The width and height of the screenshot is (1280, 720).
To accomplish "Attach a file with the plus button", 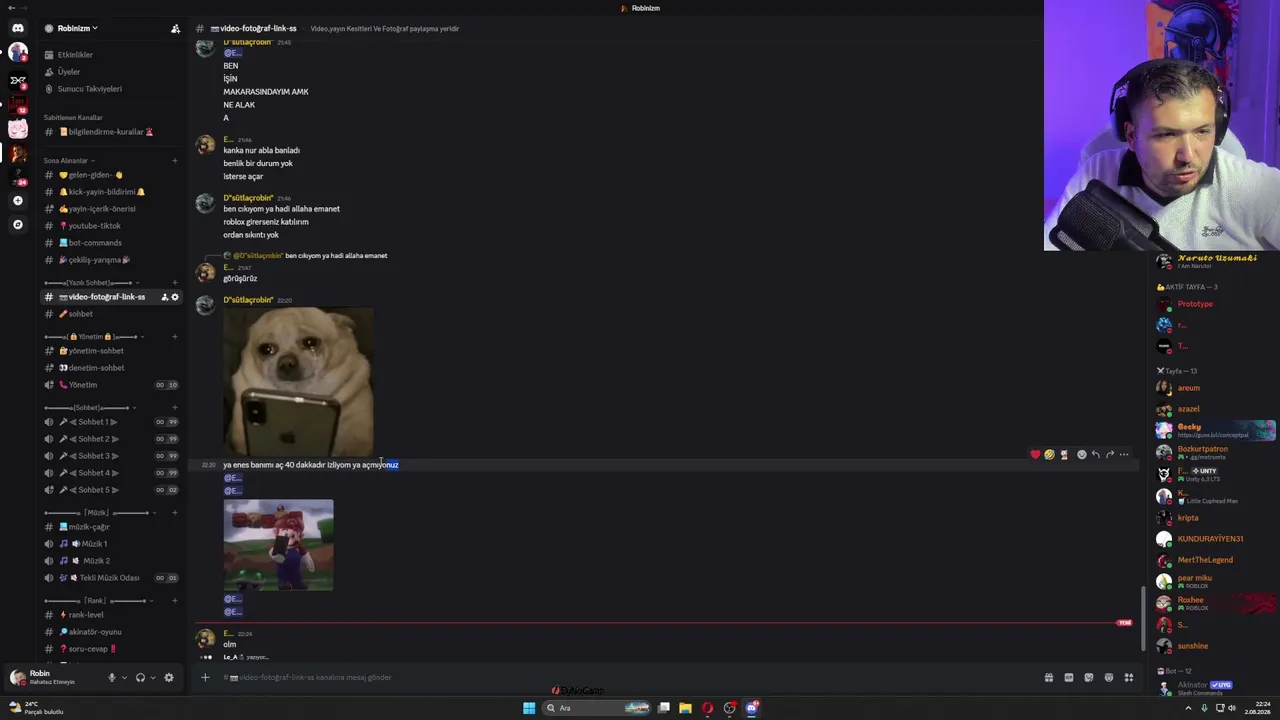I will 205,677.
